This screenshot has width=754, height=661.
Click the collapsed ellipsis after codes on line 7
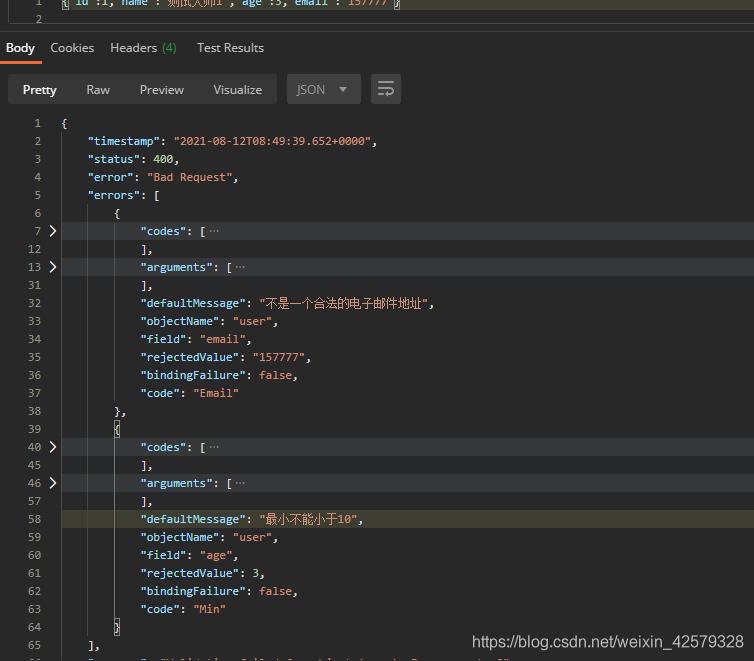coord(214,231)
